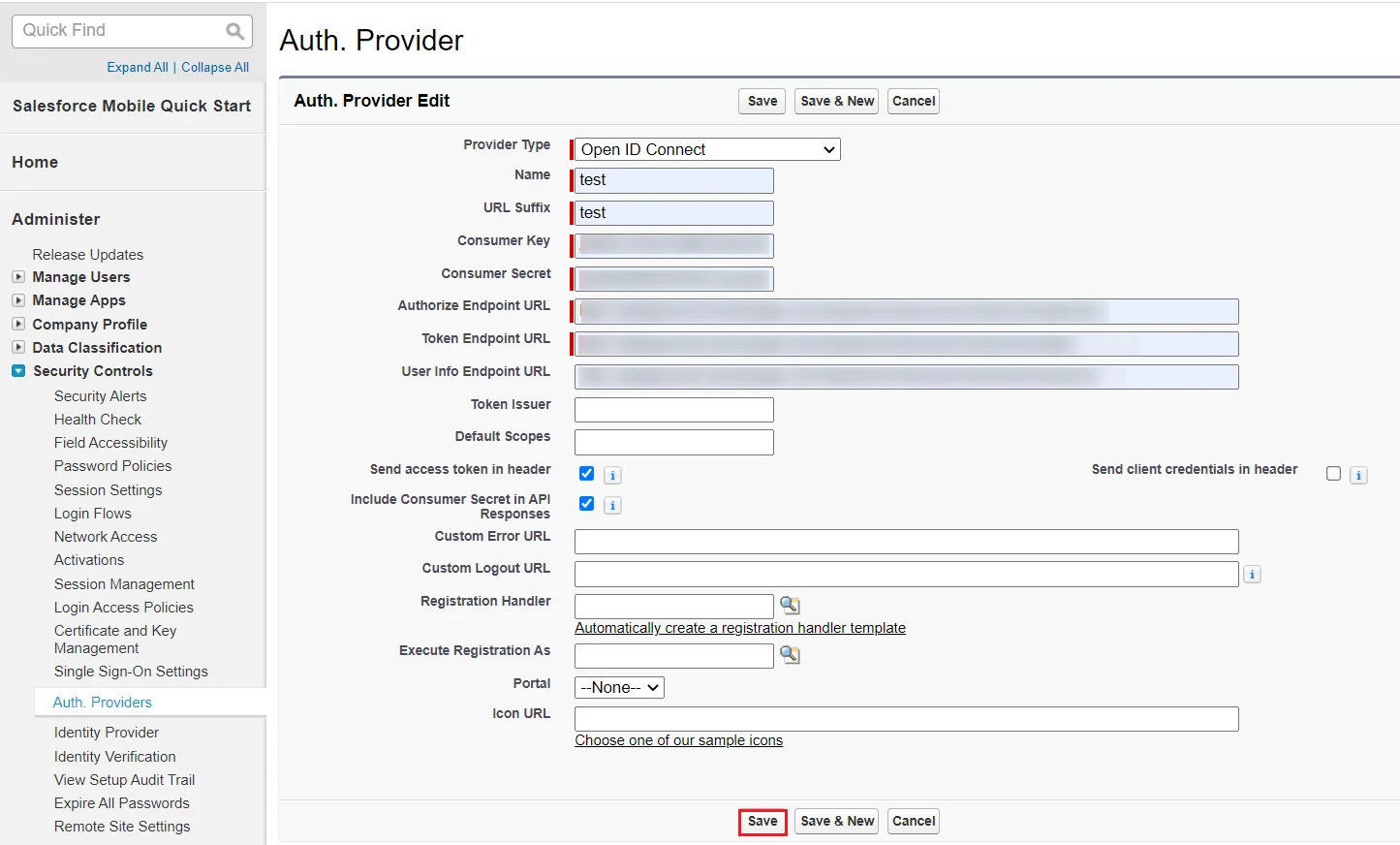Click info icon for Send access token in header
Viewport: 1400px width, 845px height.
tap(612, 475)
